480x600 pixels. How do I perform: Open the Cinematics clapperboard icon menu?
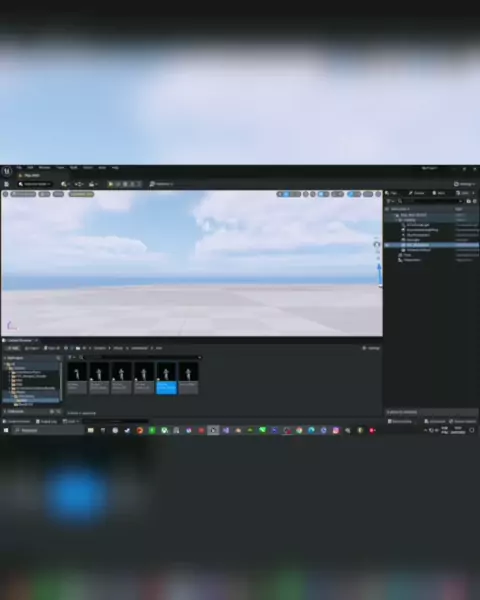pos(93,184)
